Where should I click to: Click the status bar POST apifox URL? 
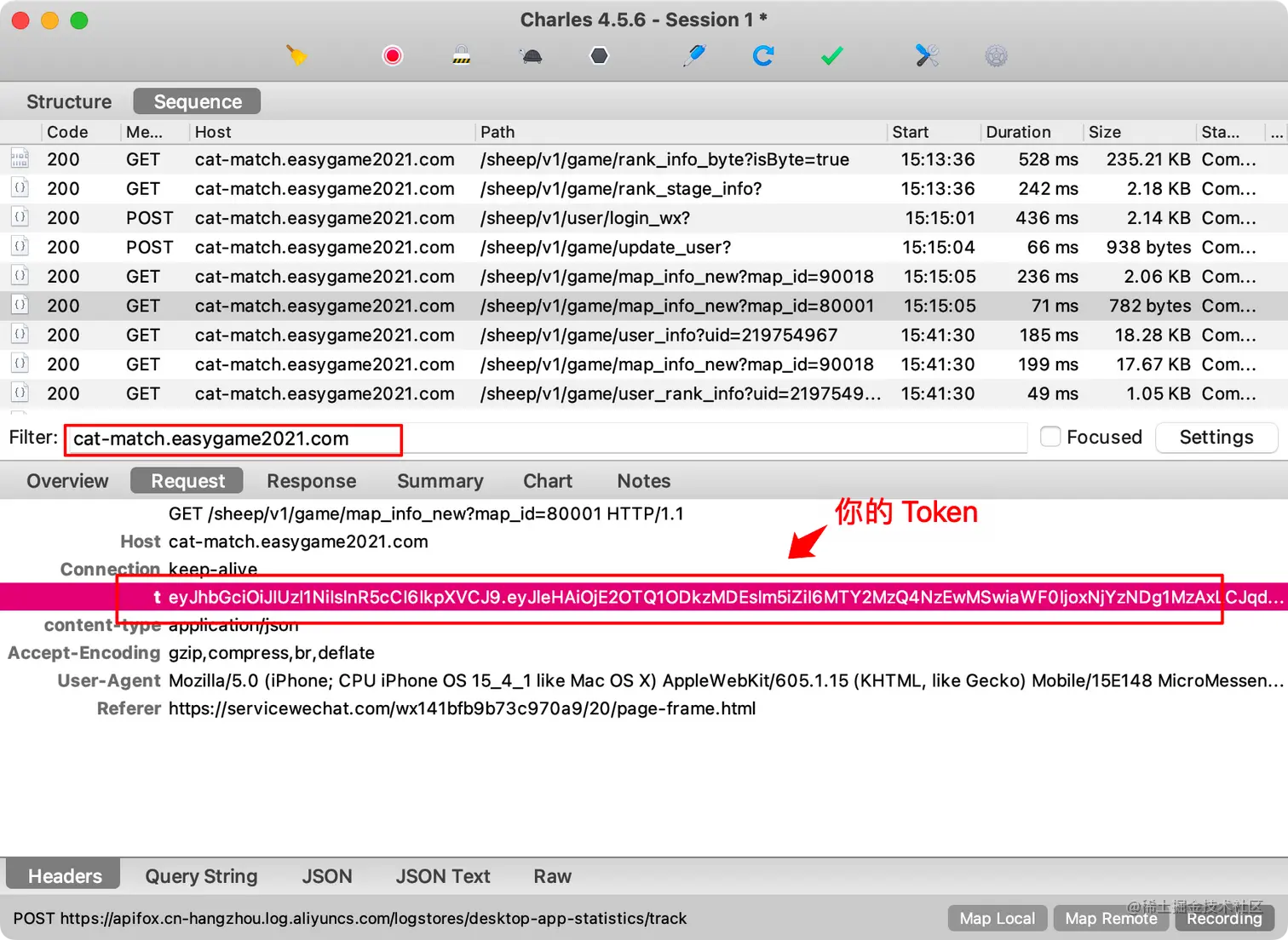click(x=350, y=919)
